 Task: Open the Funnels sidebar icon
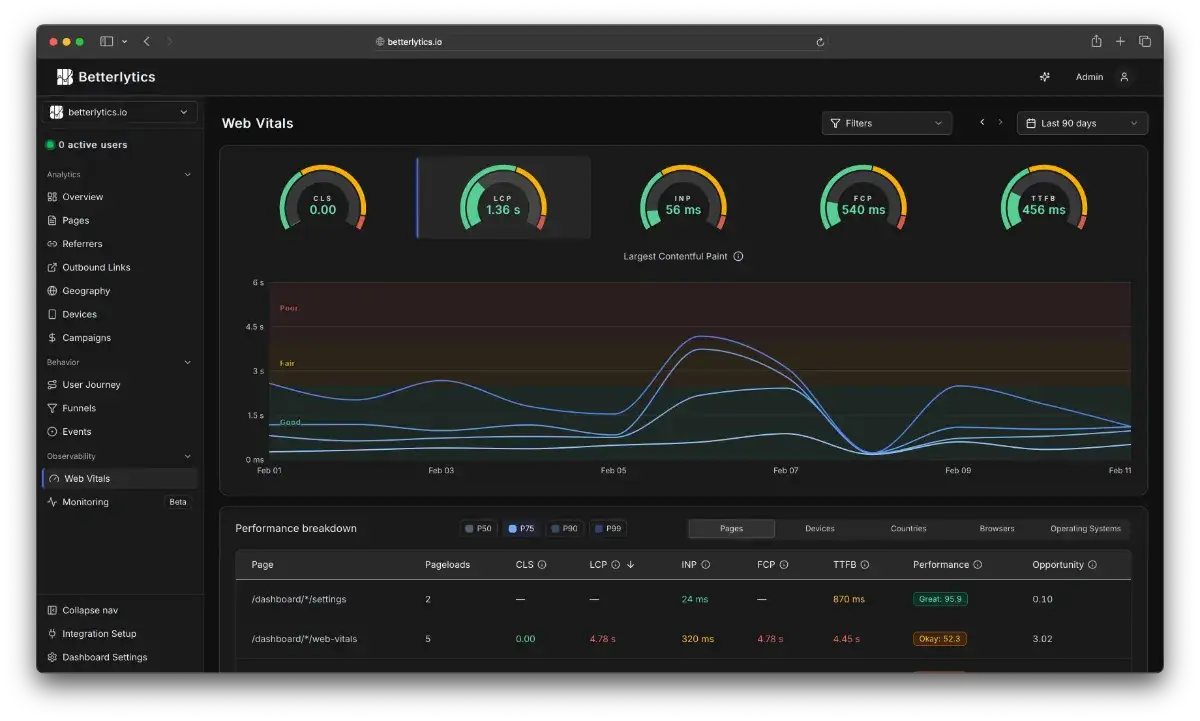click(52, 408)
